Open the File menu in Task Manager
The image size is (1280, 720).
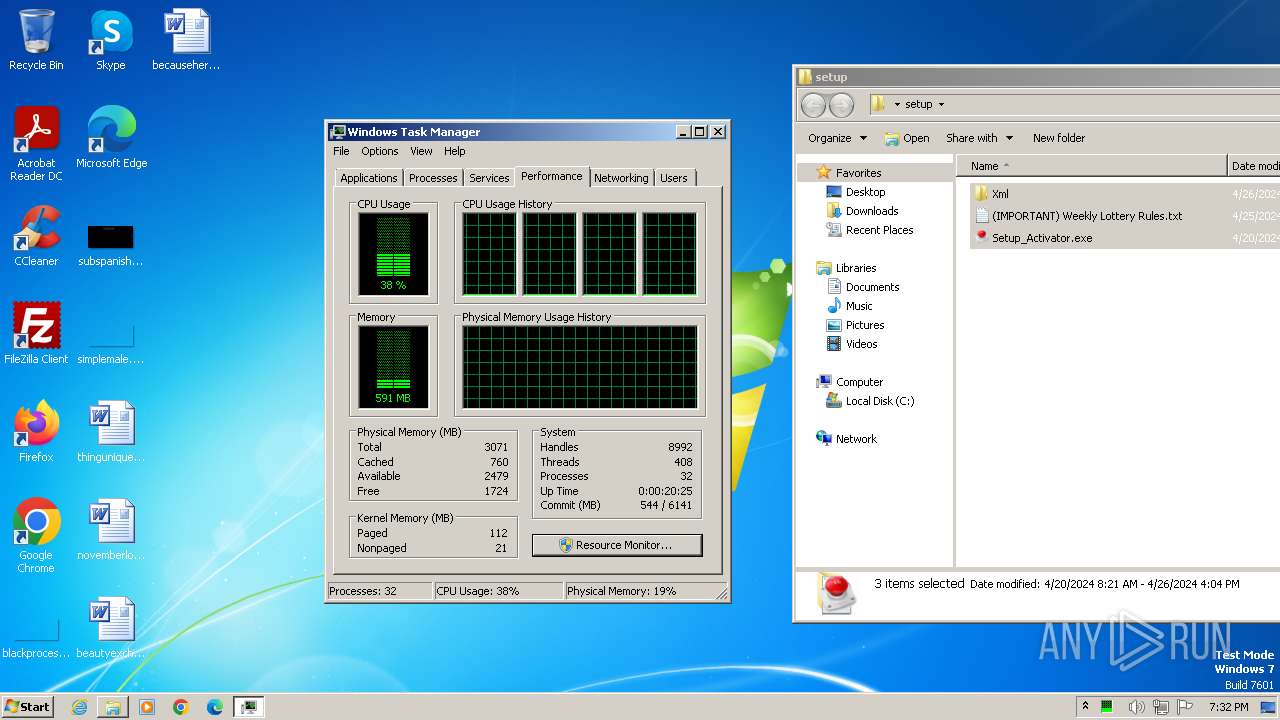point(341,151)
